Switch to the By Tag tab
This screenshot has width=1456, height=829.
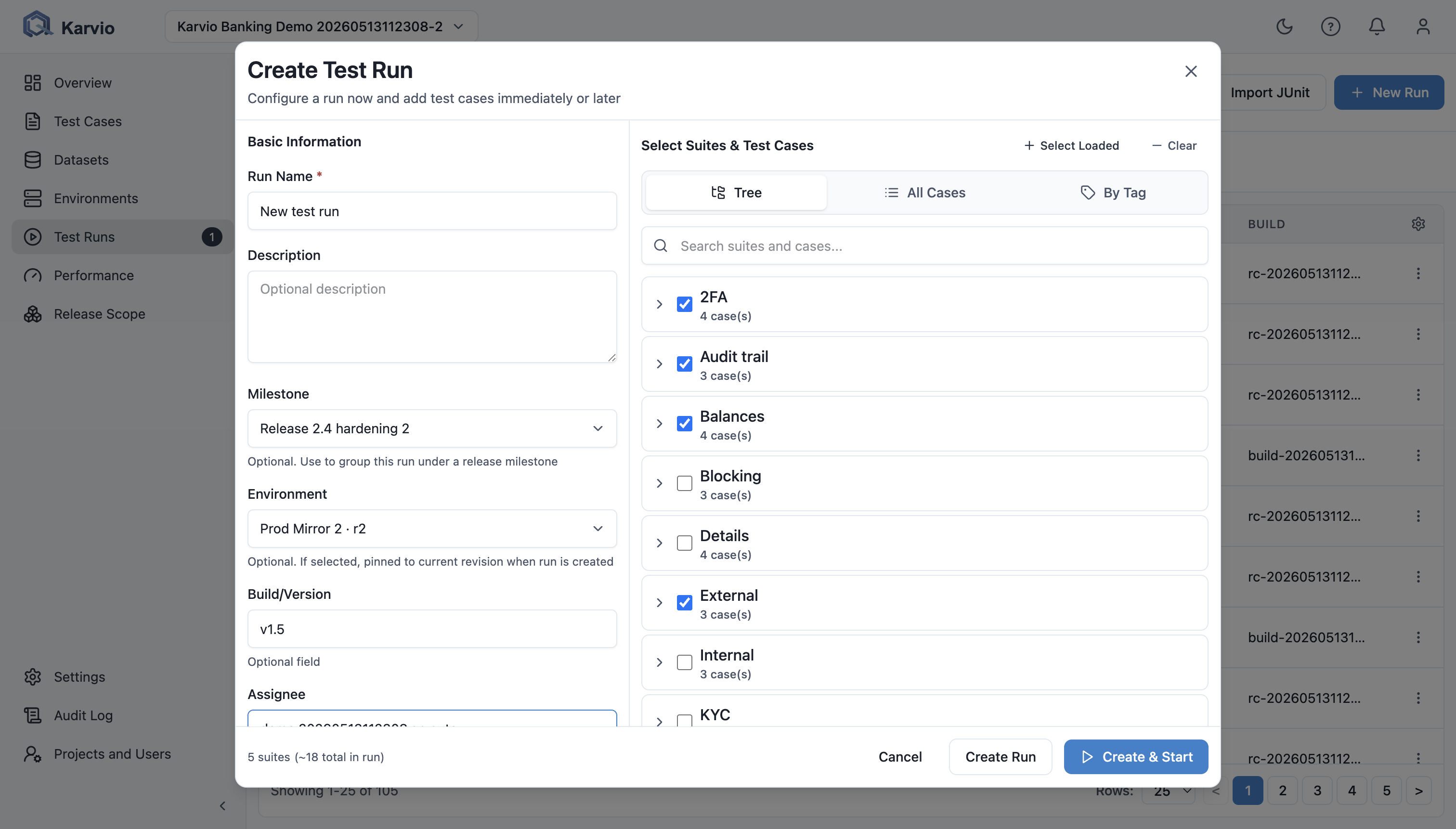[x=1113, y=193]
